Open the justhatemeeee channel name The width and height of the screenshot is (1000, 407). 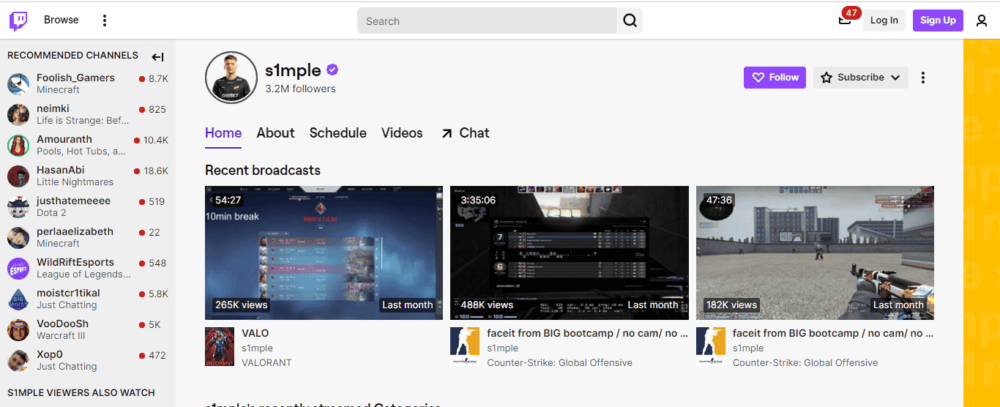pyautogui.click(x=73, y=201)
